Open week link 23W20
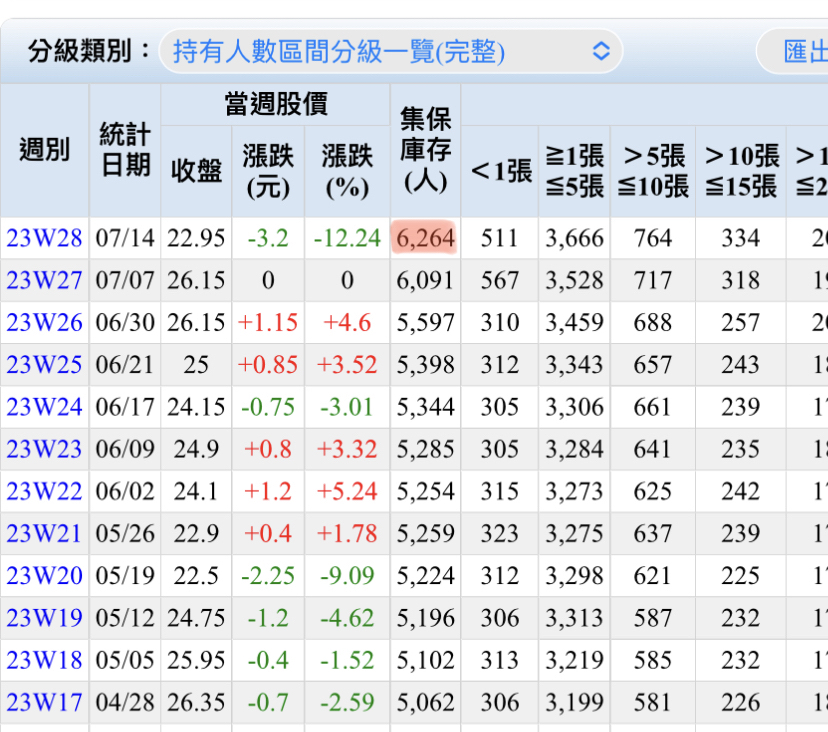Viewport: 828px width, 732px height. click(44, 576)
